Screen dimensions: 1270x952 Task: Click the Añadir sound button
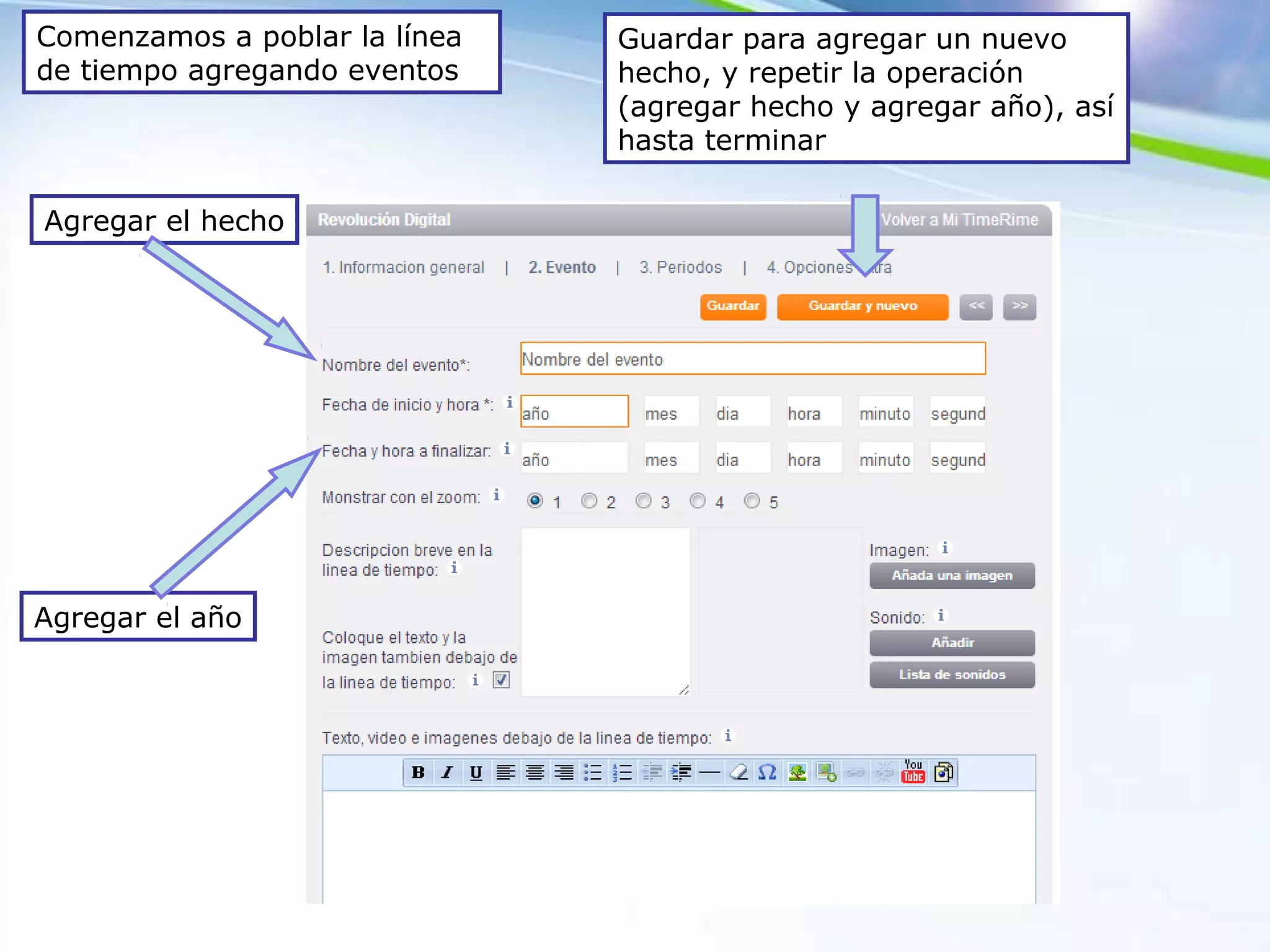[952, 643]
